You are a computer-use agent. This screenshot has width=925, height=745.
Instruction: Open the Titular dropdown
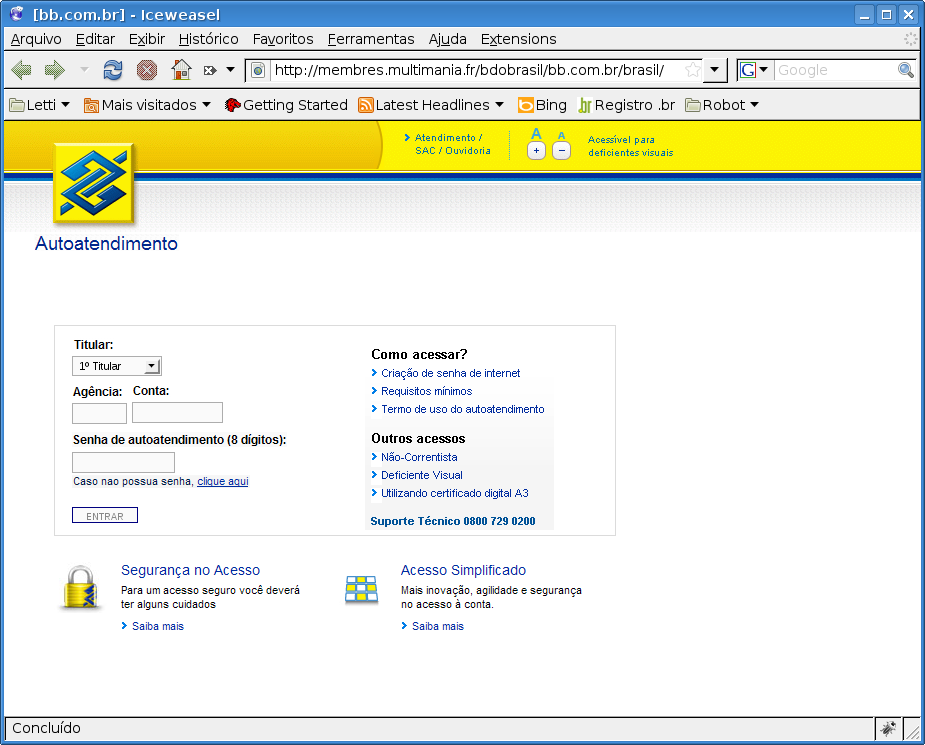coord(117,366)
